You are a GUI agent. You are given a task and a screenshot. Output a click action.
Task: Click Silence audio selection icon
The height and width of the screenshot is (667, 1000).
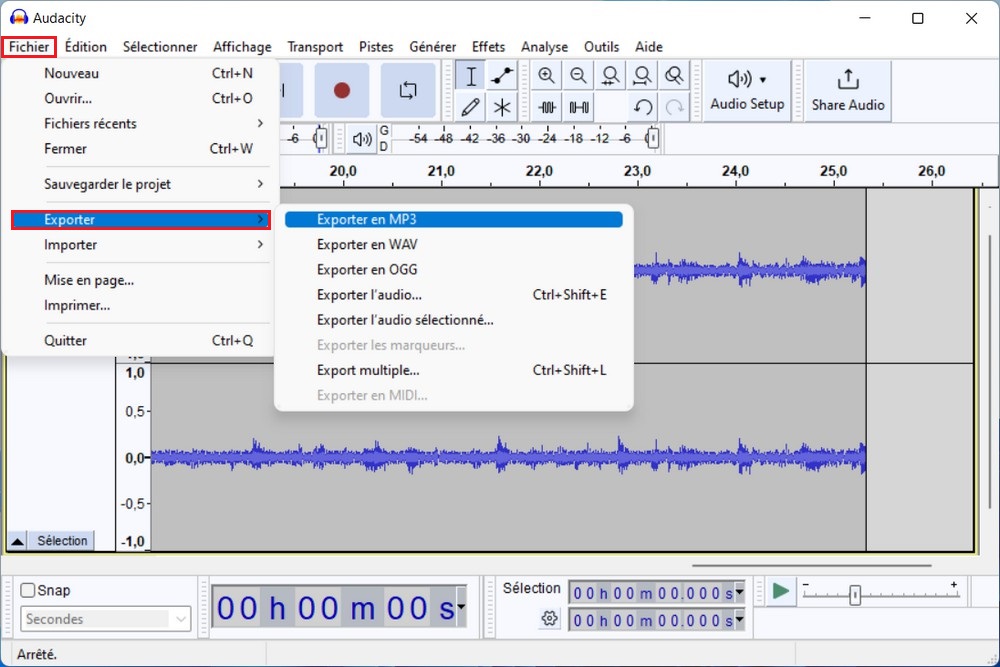[578, 106]
